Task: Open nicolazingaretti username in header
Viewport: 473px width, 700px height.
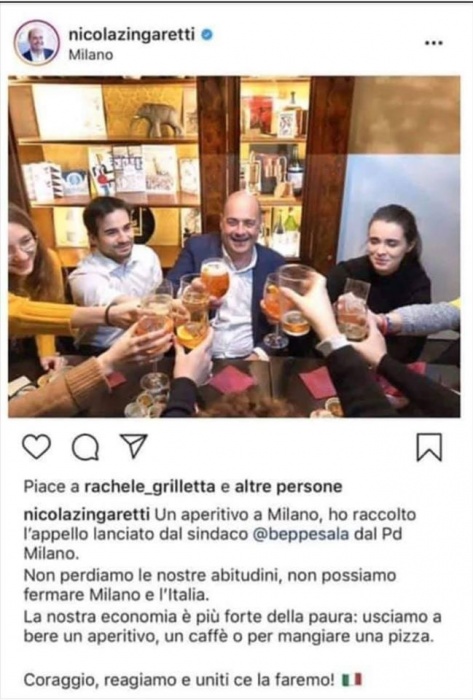Action: click(132, 34)
